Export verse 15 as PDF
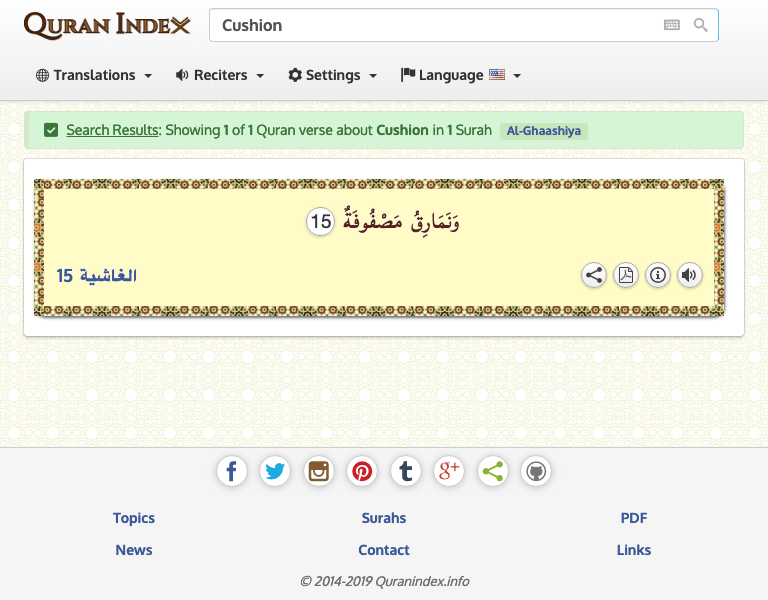This screenshot has height=600, width=768. point(625,275)
